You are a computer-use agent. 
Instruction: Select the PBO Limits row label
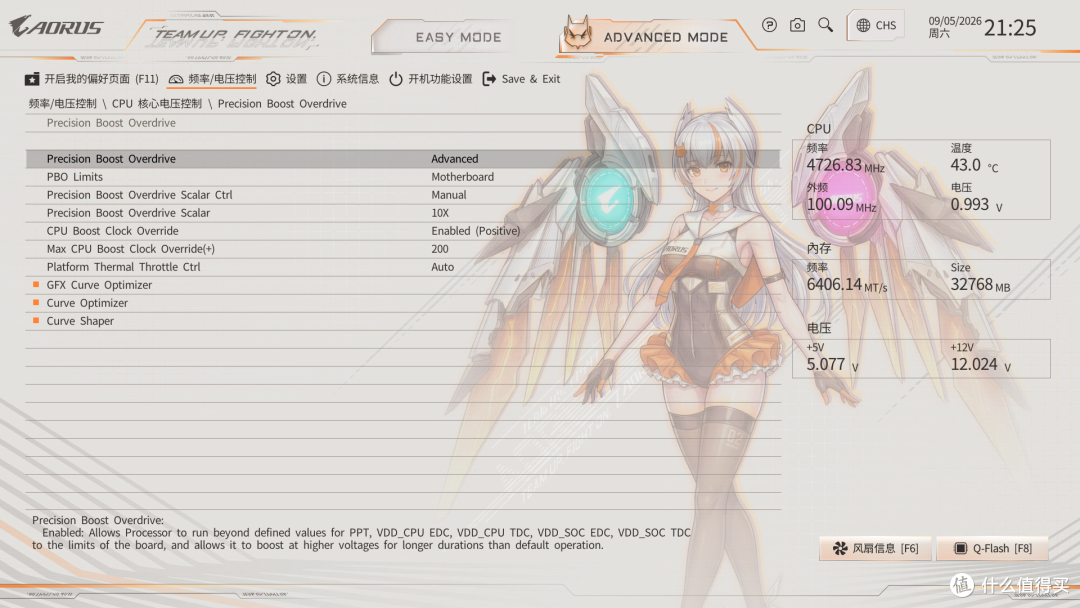point(74,176)
